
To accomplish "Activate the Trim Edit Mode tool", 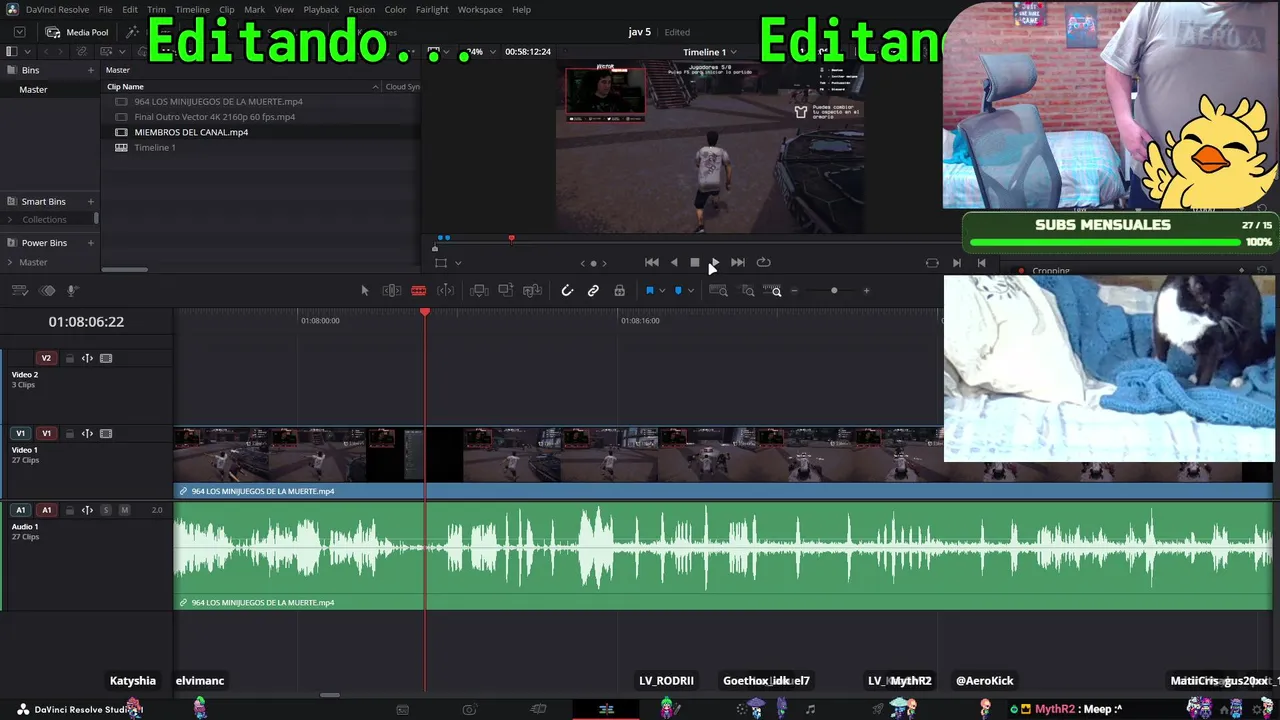I will (x=392, y=291).
